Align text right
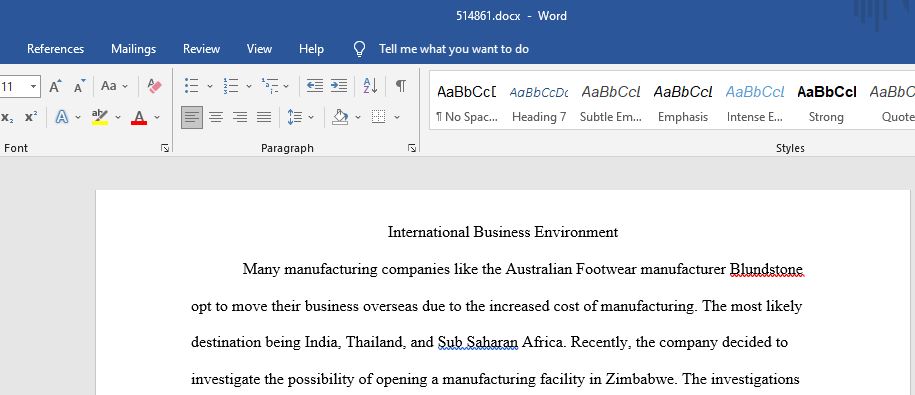The width and height of the screenshot is (915, 395). [x=240, y=117]
